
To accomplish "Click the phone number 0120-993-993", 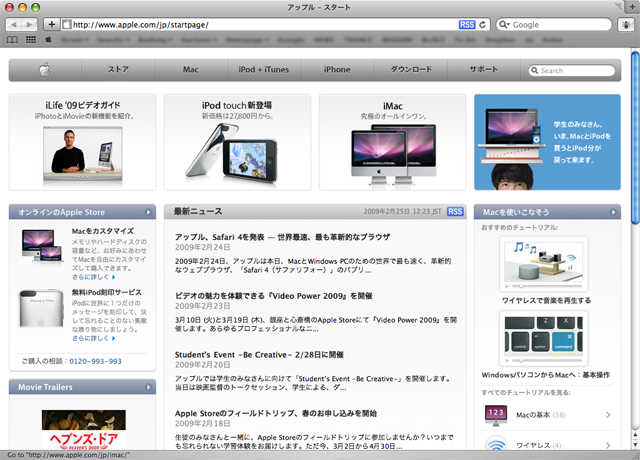I will pos(96,361).
